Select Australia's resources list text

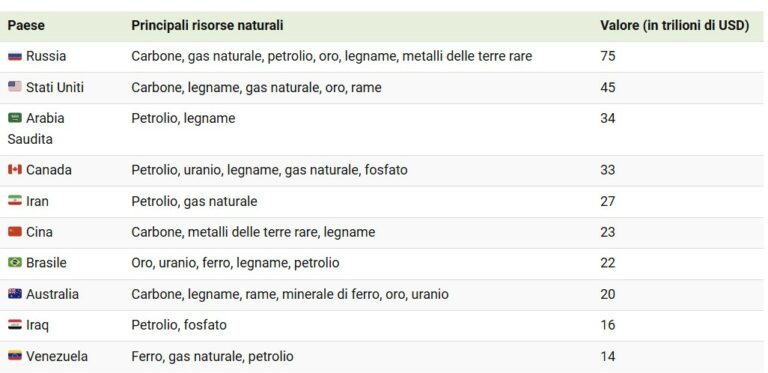coord(290,294)
